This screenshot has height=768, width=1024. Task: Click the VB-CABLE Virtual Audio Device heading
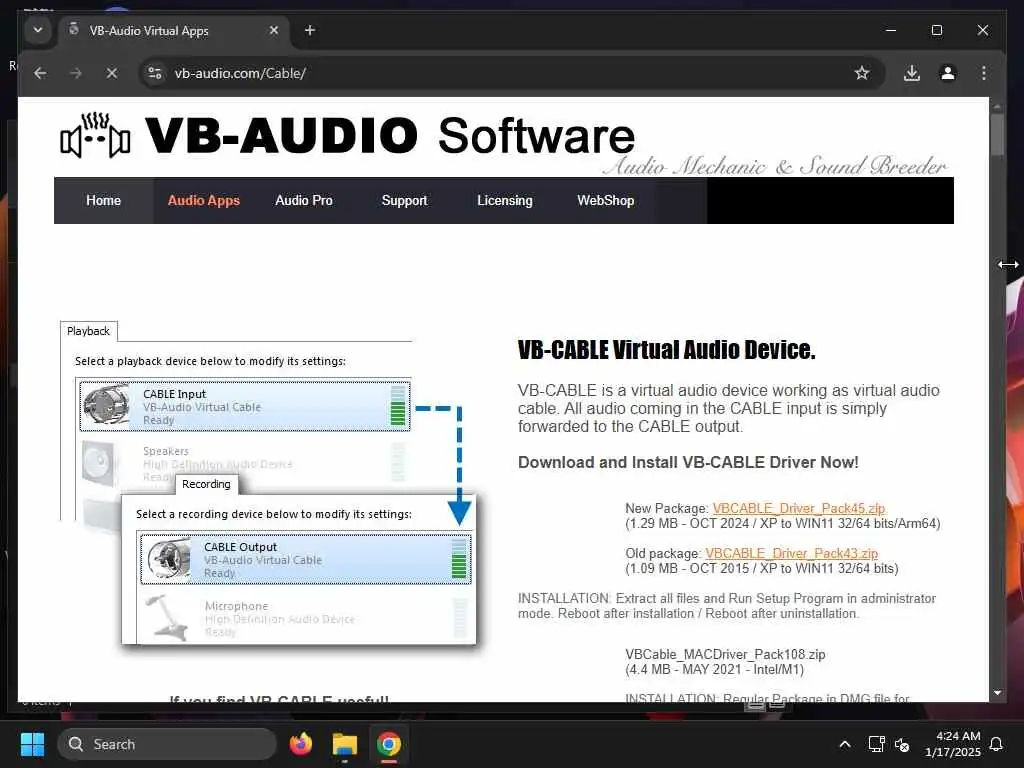(x=666, y=350)
